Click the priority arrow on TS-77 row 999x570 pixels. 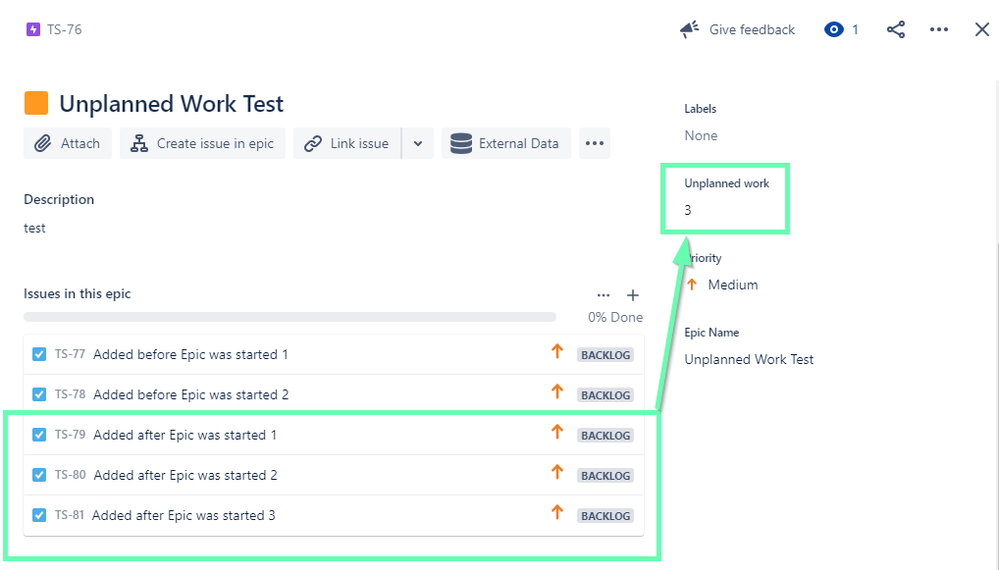[x=557, y=351]
